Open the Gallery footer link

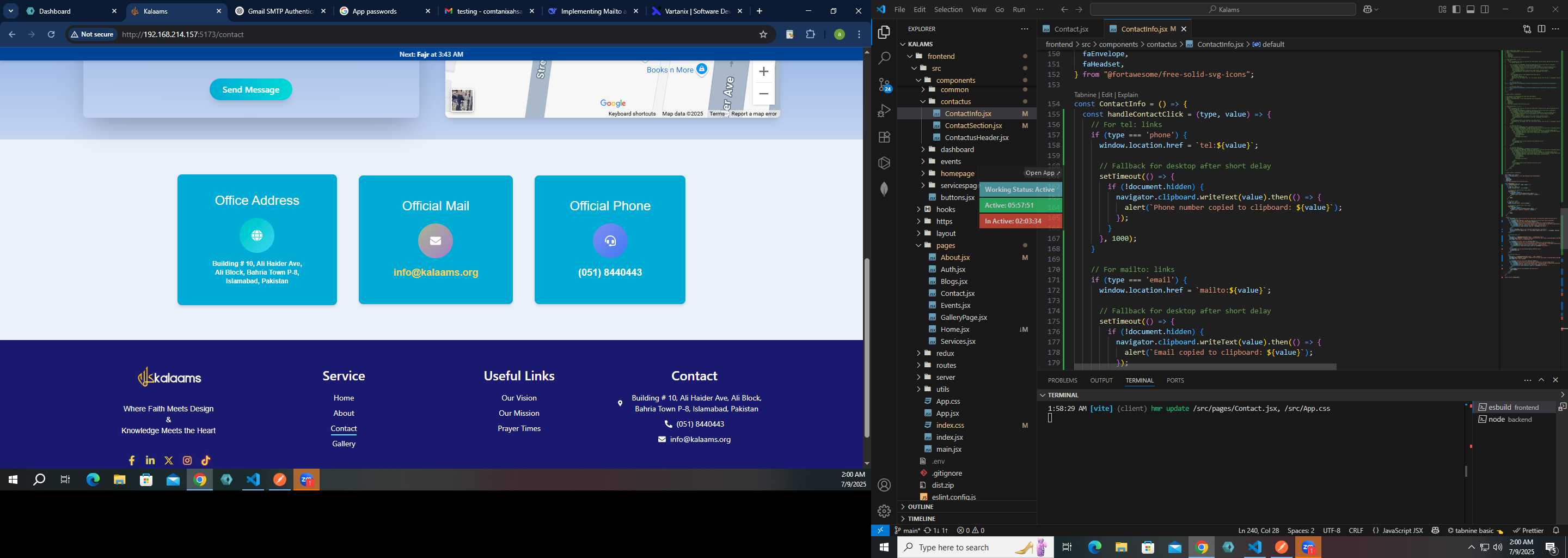pos(344,444)
